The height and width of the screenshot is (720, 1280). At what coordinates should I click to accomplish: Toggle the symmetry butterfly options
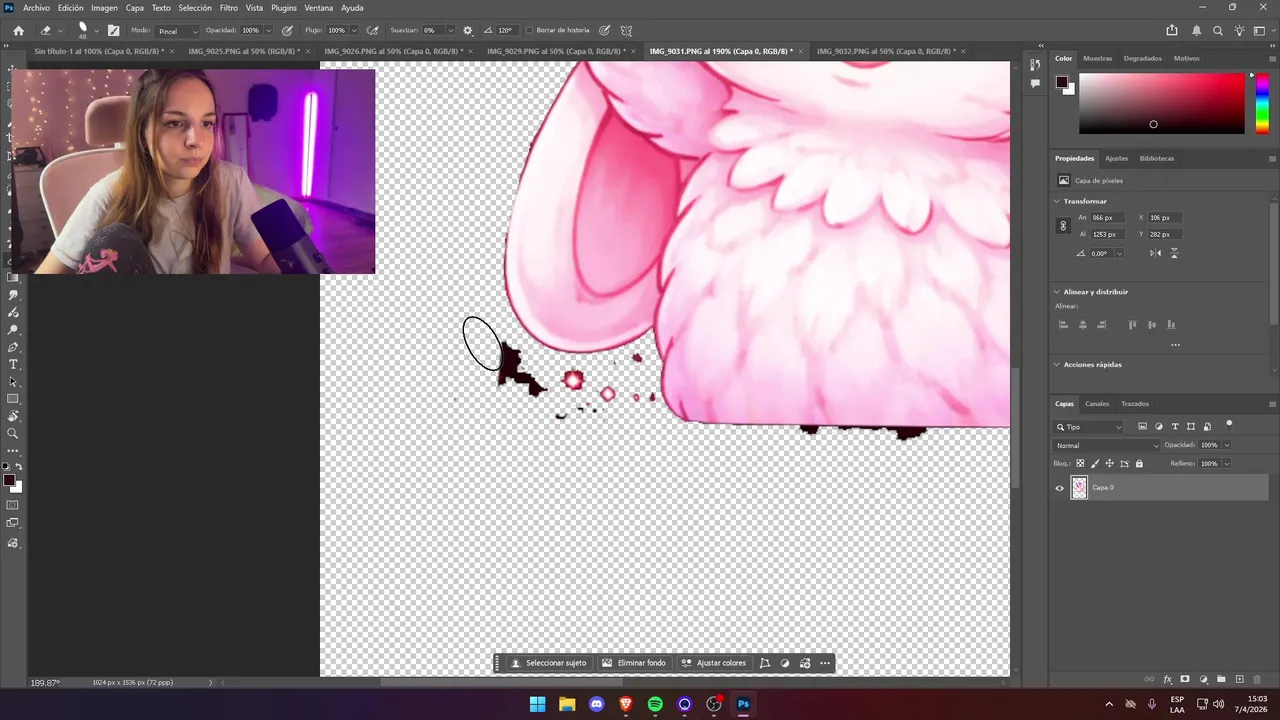tap(626, 30)
